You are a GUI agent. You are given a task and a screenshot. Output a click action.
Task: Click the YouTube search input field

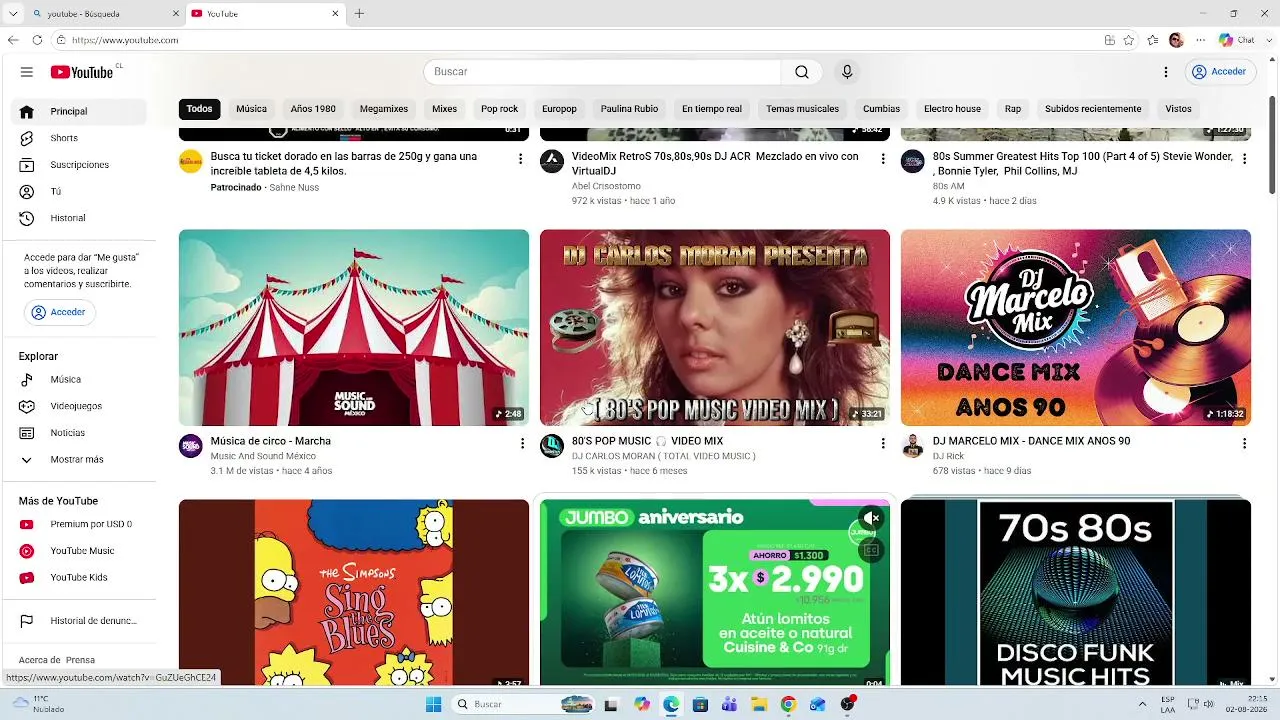coord(603,72)
